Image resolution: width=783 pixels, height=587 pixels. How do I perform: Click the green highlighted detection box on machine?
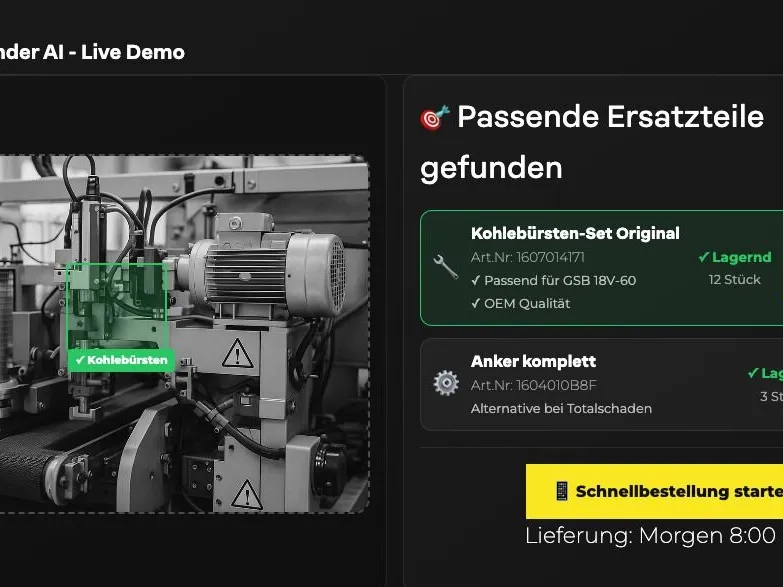click(117, 307)
